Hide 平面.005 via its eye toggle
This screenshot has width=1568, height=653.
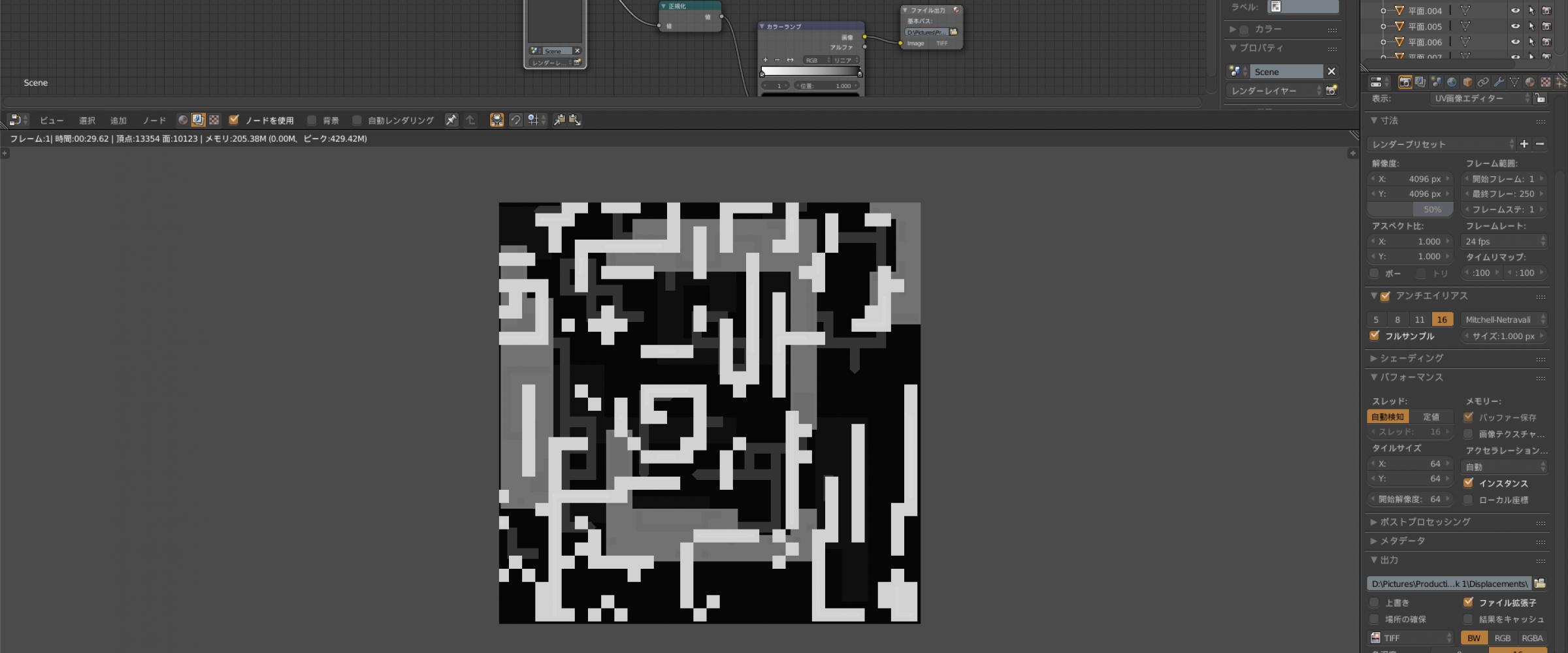[x=1516, y=26]
